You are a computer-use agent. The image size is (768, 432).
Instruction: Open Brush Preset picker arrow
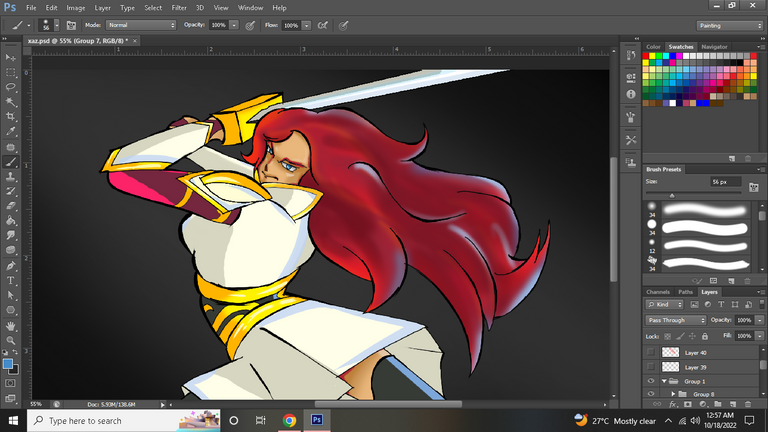click(57, 25)
